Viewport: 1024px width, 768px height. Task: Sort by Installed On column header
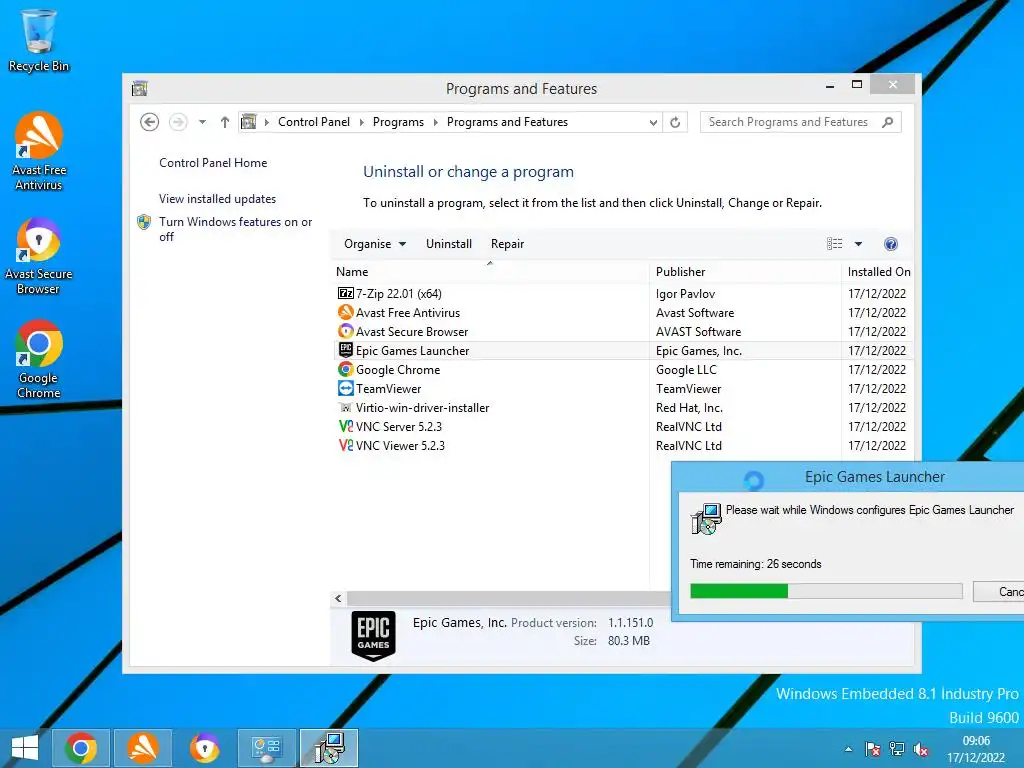click(x=878, y=272)
